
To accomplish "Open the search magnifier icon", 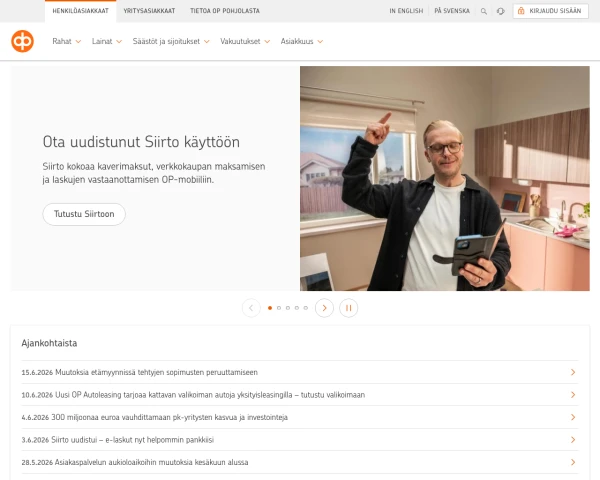I will pos(484,11).
